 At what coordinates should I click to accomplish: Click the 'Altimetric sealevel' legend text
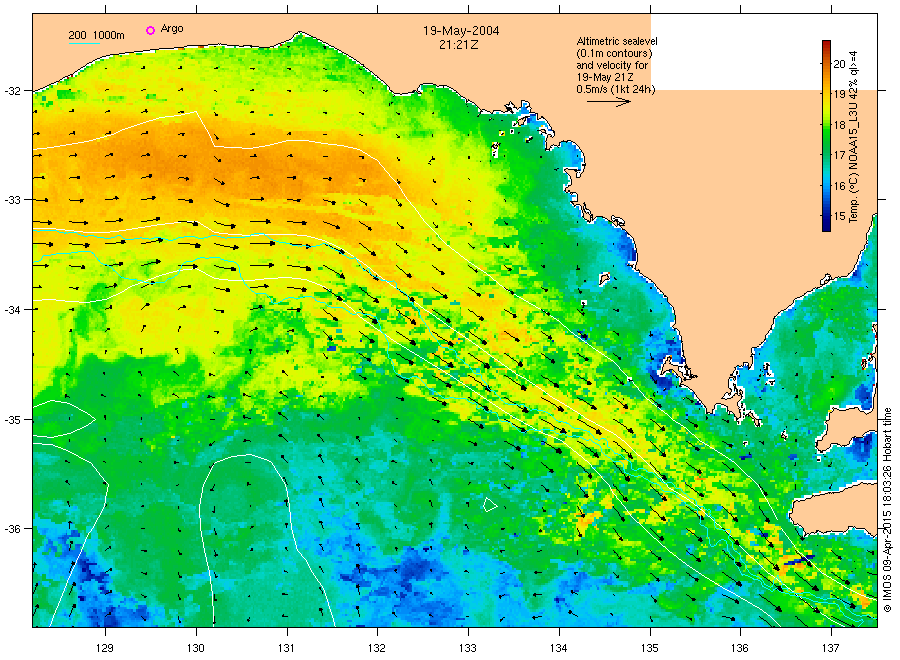tap(617, 41)
